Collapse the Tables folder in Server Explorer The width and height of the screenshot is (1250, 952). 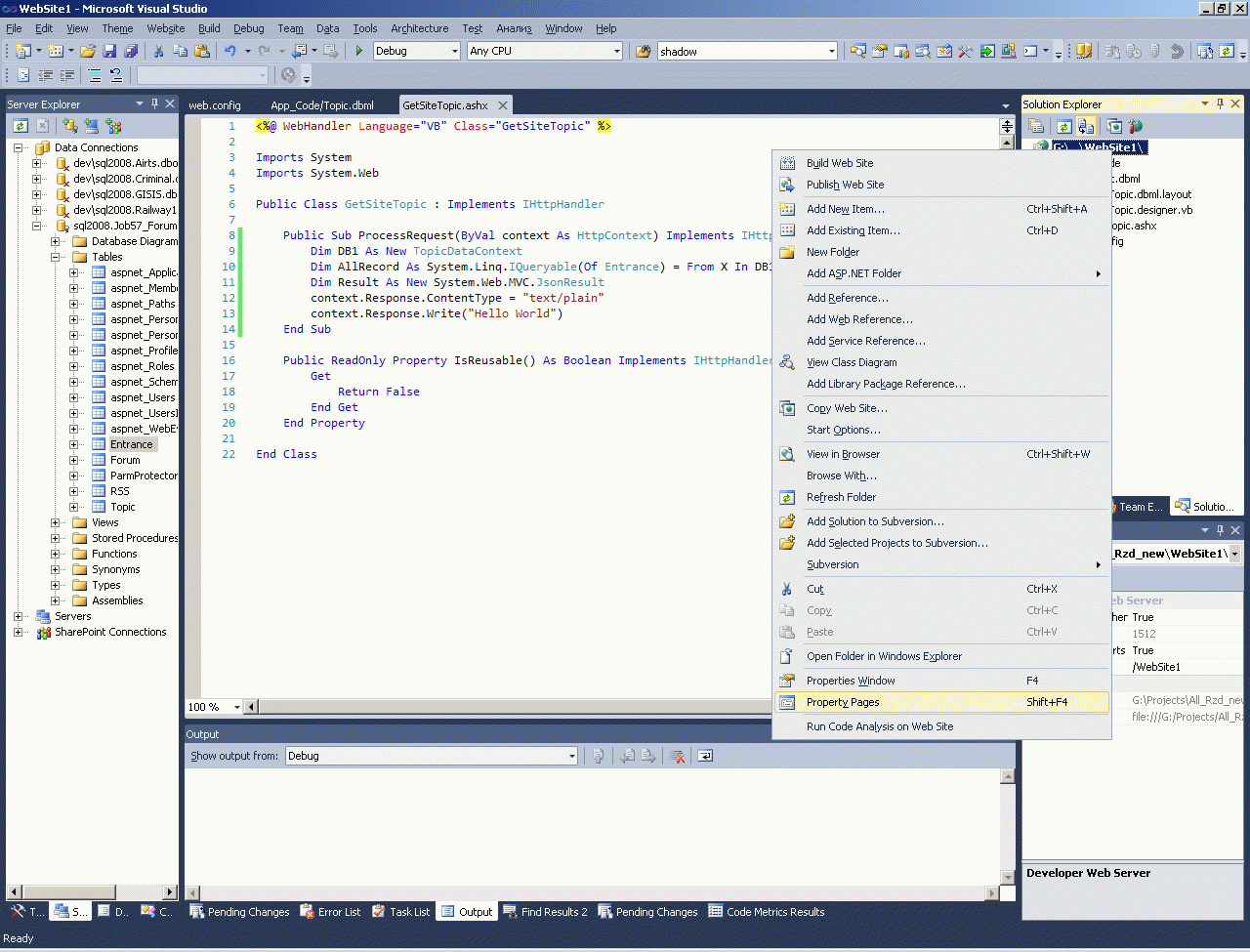click(56, 257)
